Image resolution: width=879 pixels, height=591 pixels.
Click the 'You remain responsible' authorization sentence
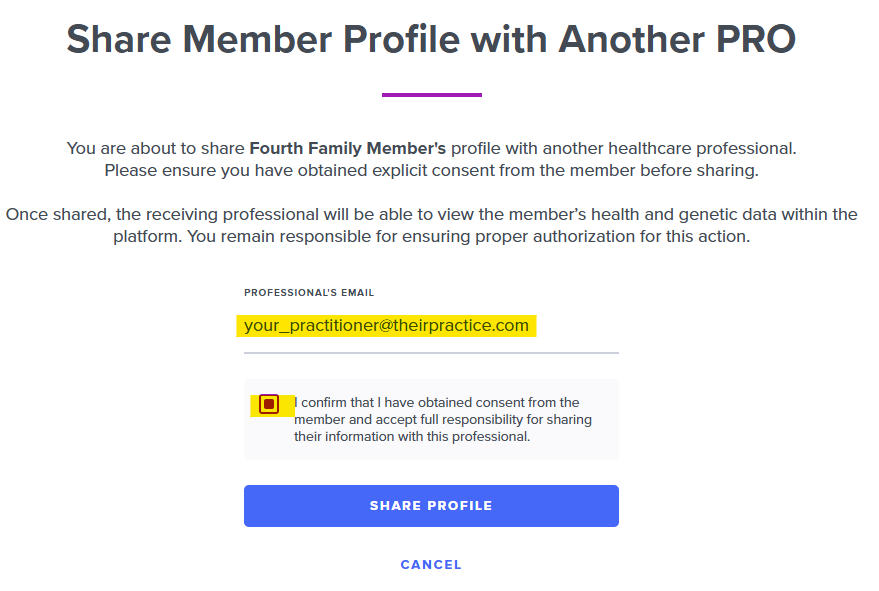tap(562, 237)
